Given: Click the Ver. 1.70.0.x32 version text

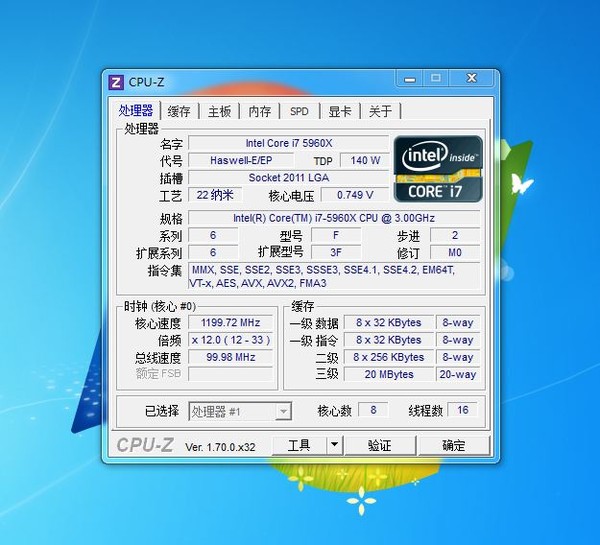Looking at the screenshot, I should (x=220, y=447).
